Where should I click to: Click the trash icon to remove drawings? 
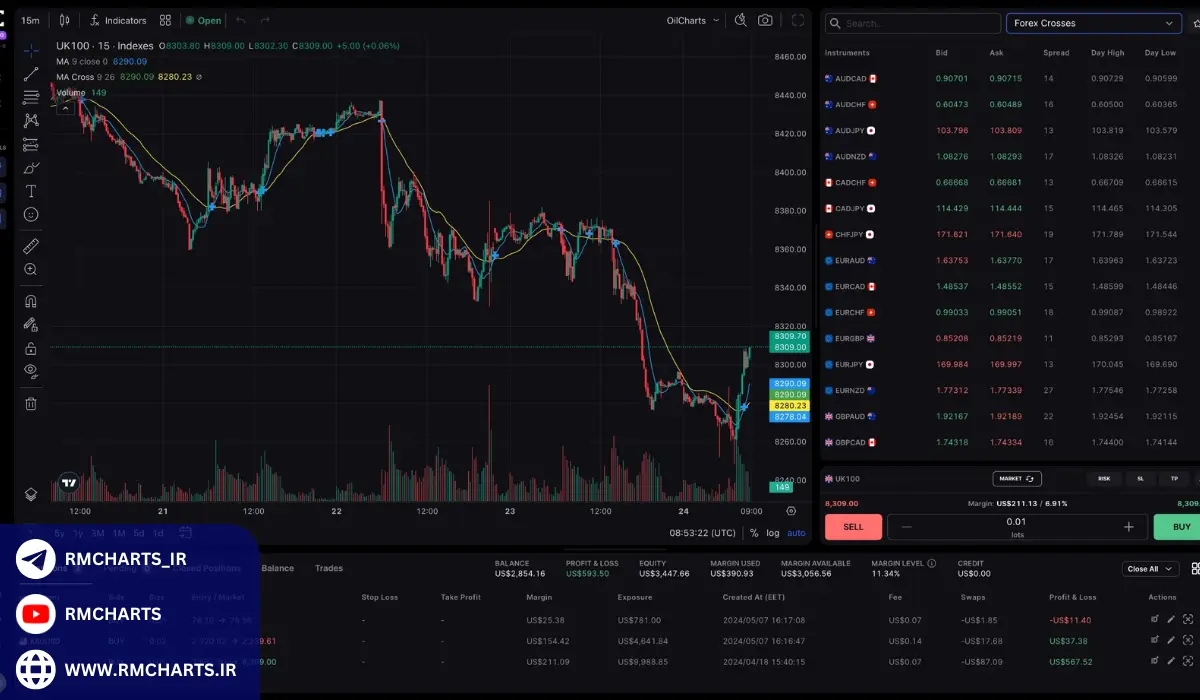click(31, 403)
